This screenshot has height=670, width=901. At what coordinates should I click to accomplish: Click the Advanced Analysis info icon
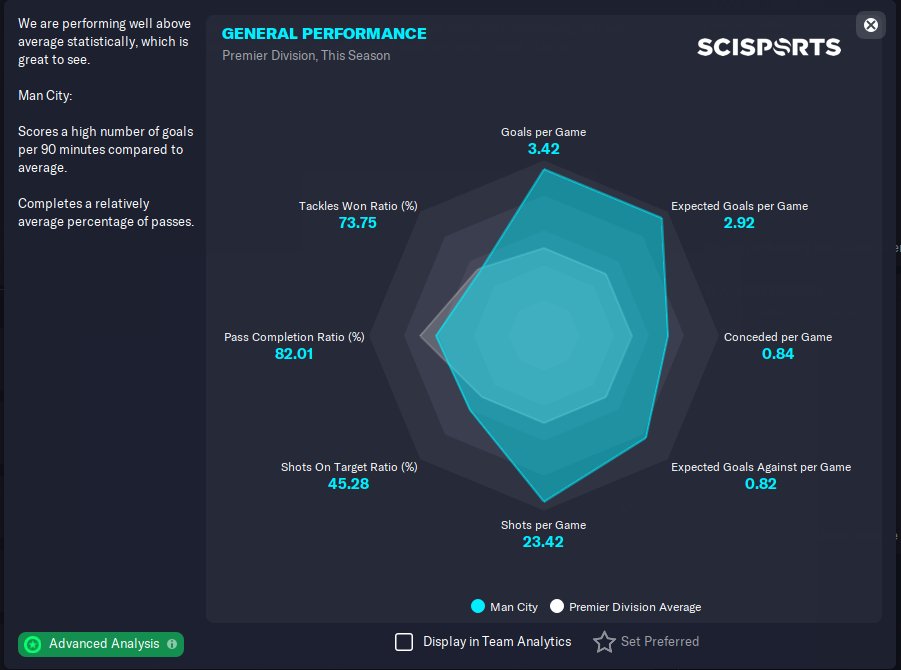click(172, 644)
